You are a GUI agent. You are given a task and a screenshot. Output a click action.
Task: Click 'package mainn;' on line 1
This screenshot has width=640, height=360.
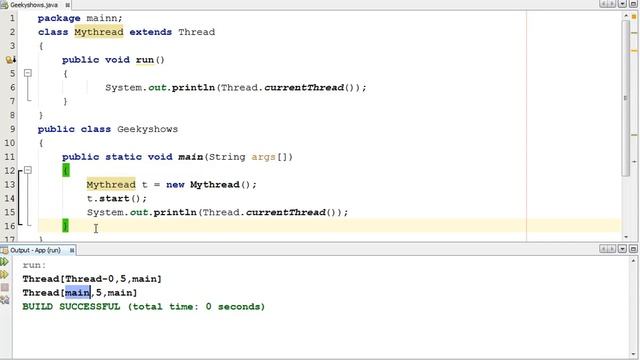[x=80, y=18]
